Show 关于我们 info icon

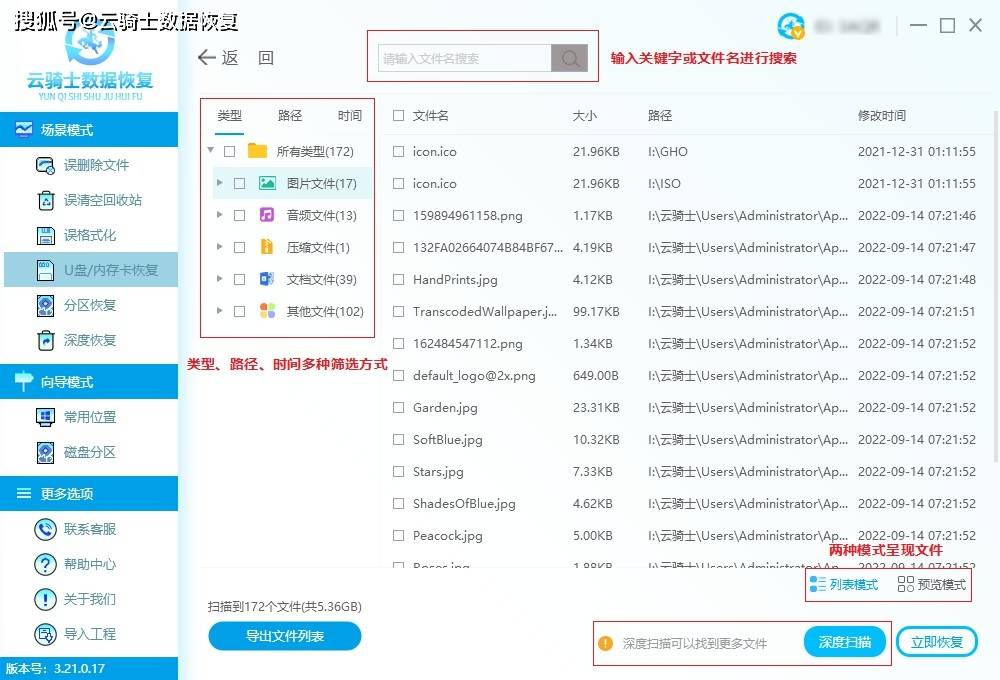pos(45,599)
